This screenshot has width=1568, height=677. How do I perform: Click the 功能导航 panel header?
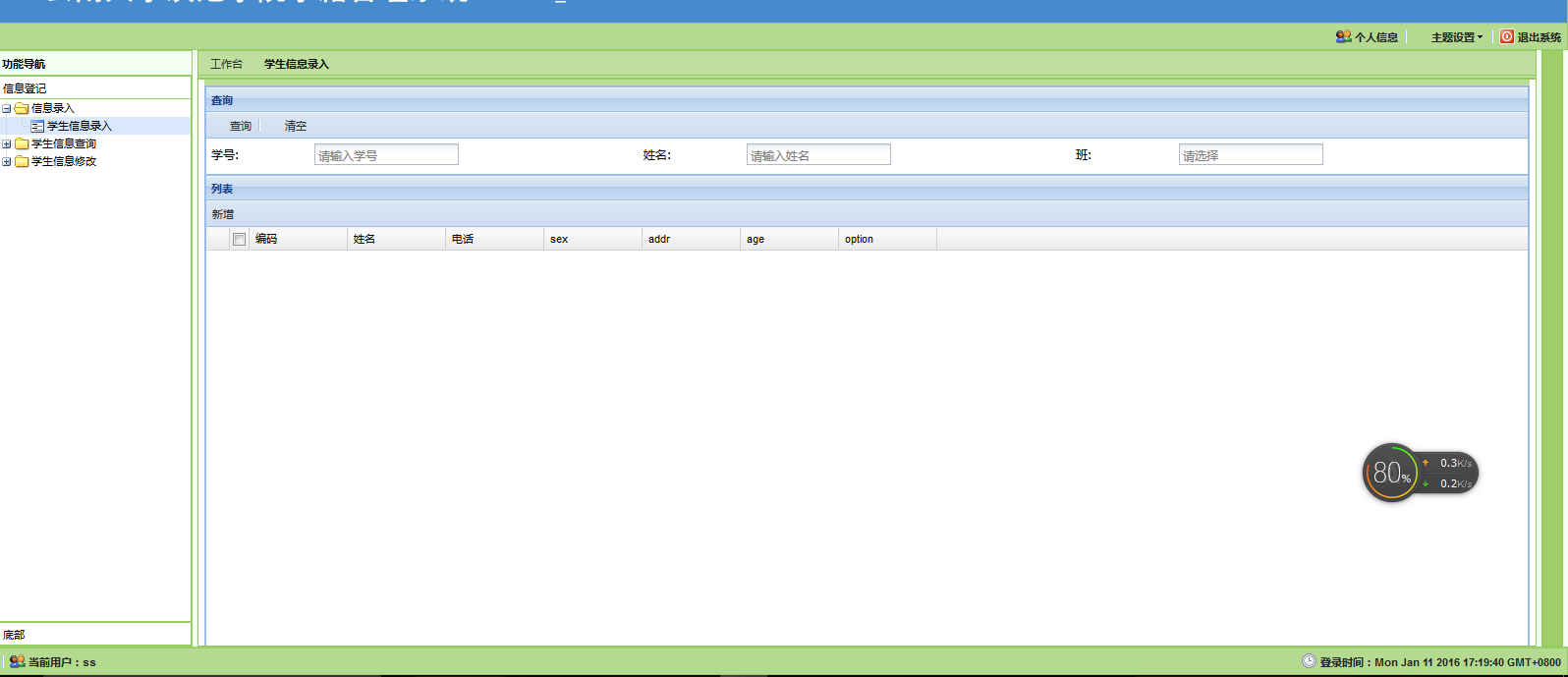pyautogui.click(x=95, y=64)
